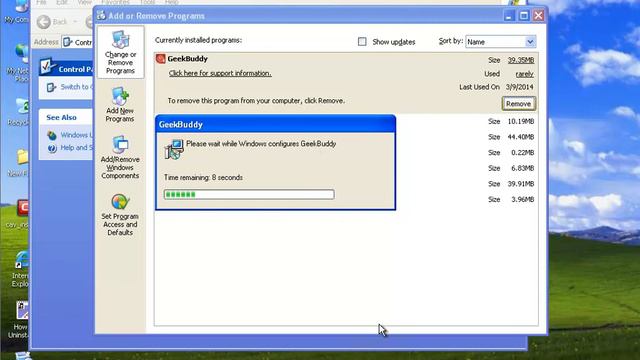
Task: Click the 'rarely' used frequency link
Action: [x=524, y=74]
